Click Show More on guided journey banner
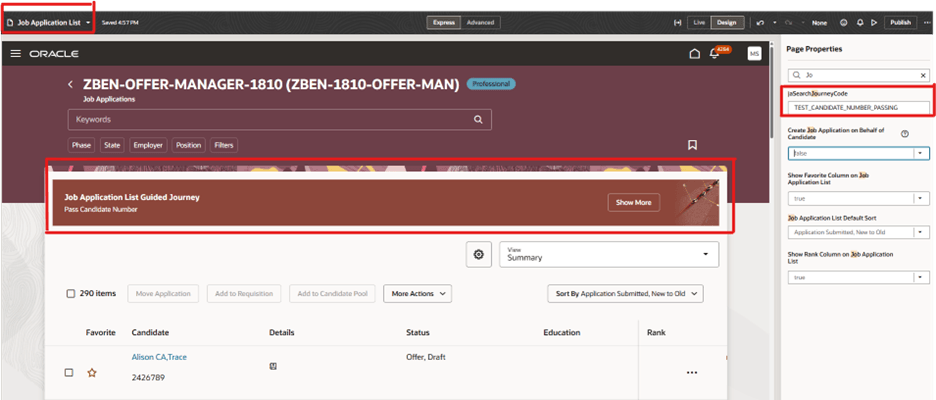 click(634, 202)
